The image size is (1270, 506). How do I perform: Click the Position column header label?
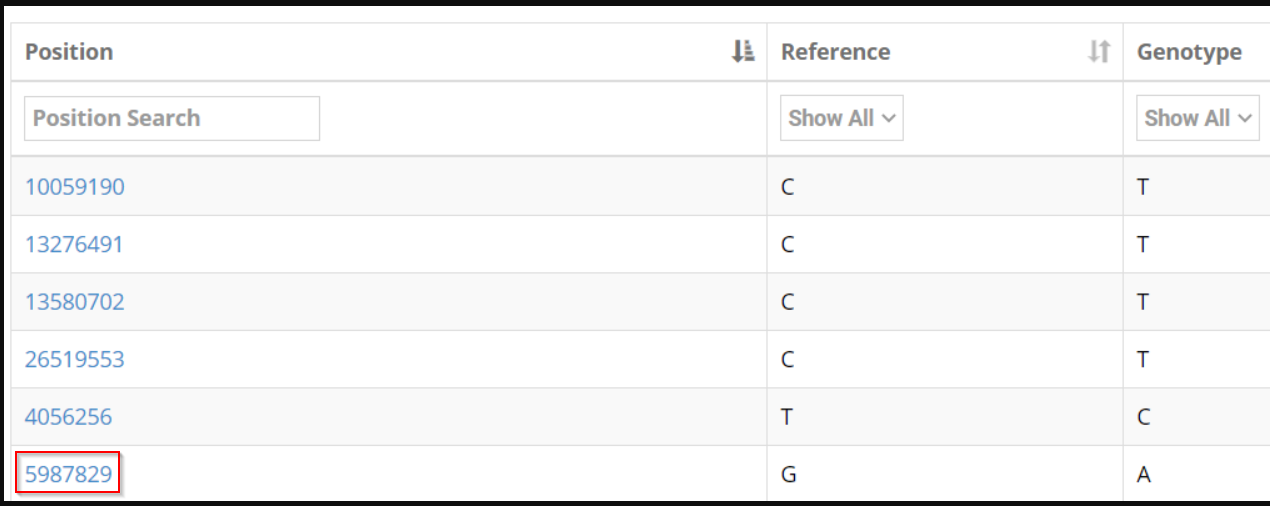pyautogui.click(x=69, y=52)
